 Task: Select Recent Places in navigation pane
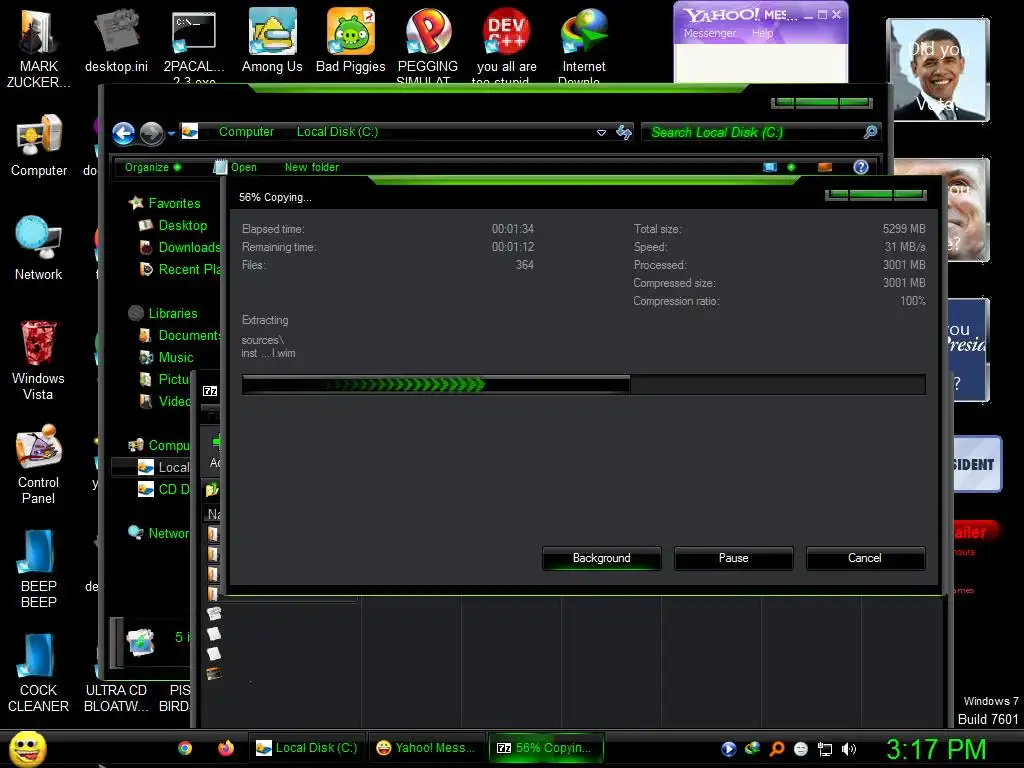(180, 269)
